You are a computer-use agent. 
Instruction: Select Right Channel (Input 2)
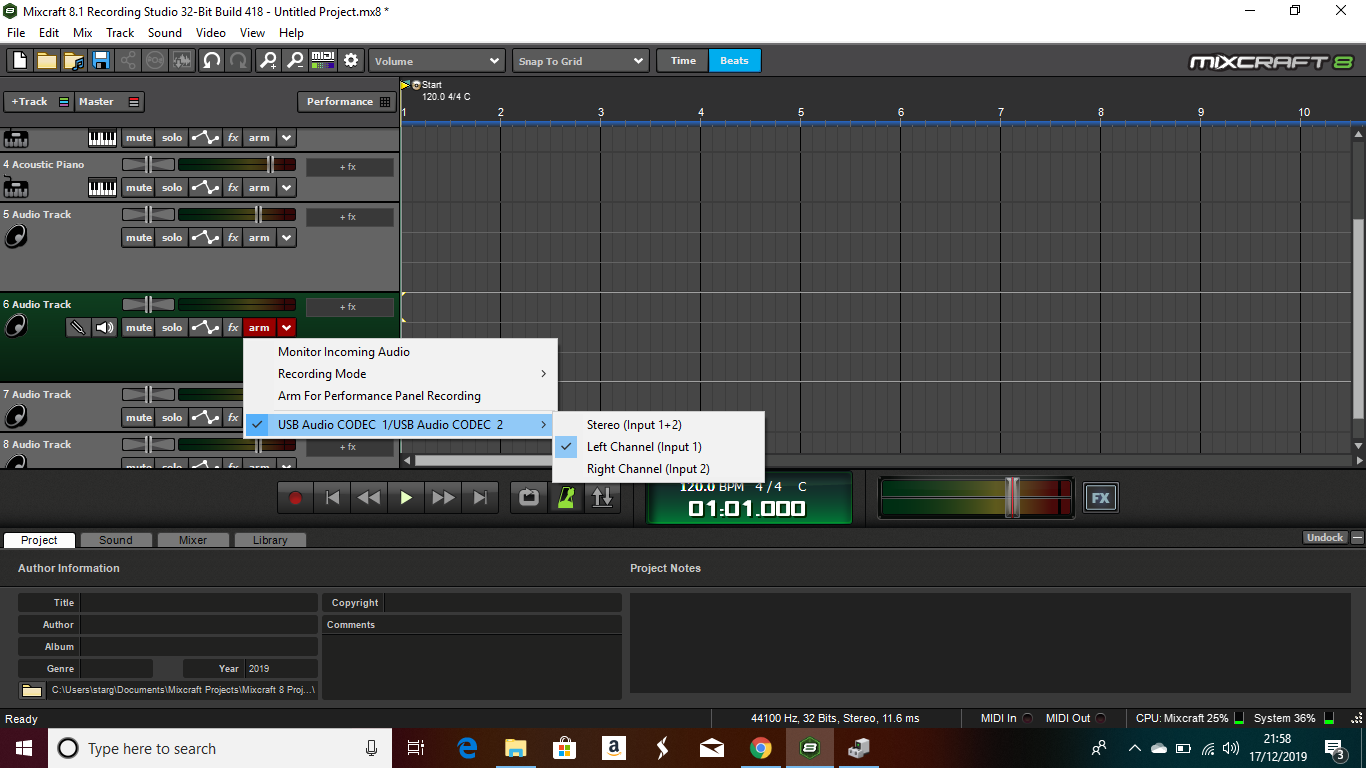658,469
